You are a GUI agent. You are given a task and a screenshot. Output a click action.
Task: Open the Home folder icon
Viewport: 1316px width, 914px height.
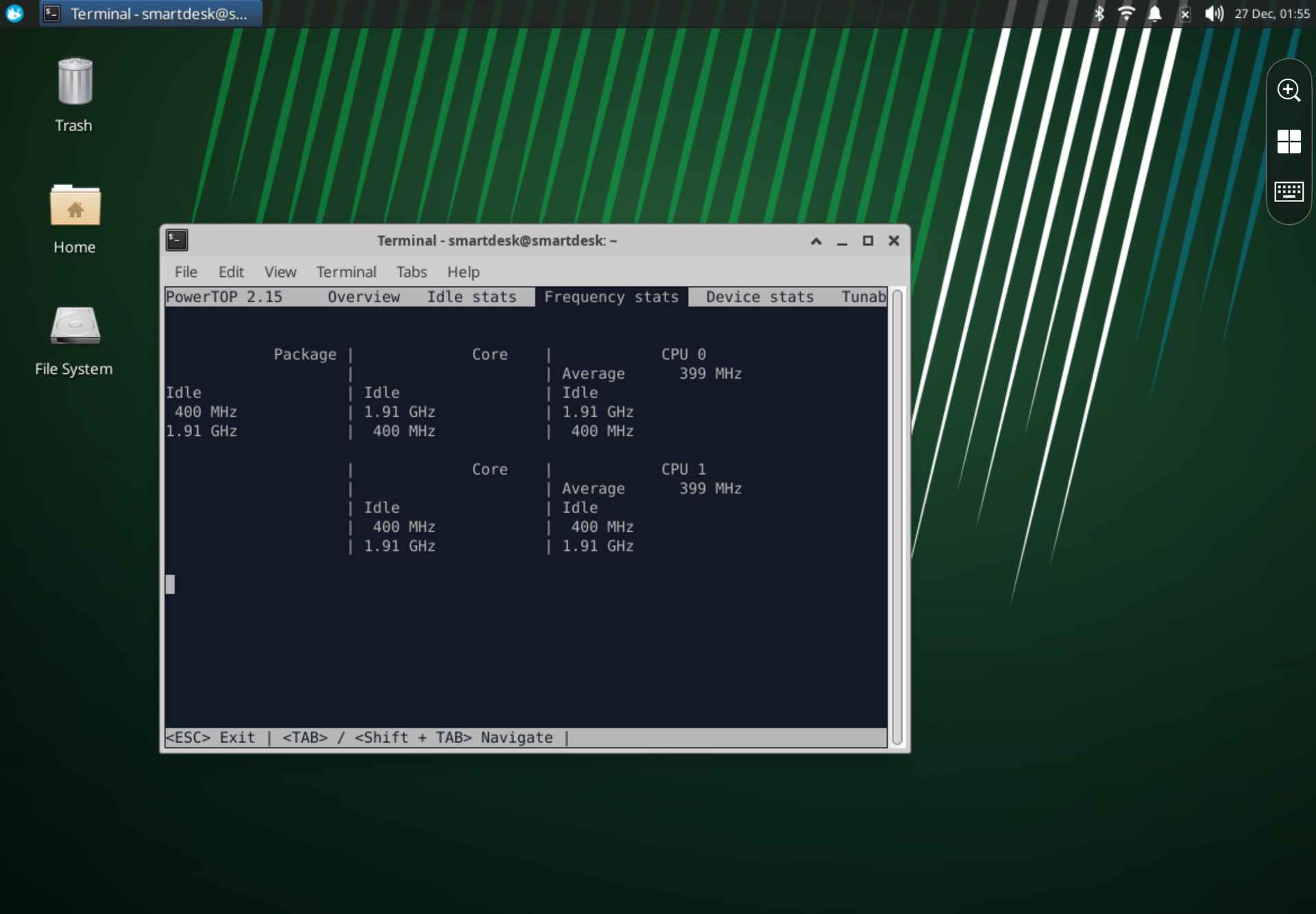click(x=75, y=206)
